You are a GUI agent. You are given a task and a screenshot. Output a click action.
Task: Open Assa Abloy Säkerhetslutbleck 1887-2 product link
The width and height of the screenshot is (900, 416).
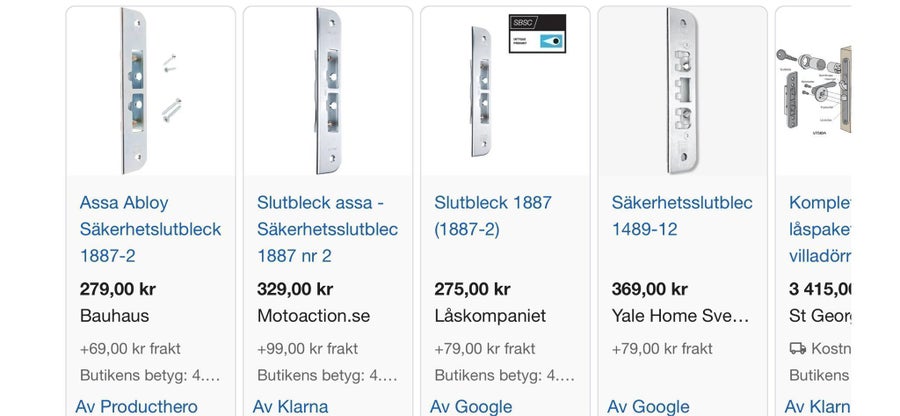(x=150, y=229)
